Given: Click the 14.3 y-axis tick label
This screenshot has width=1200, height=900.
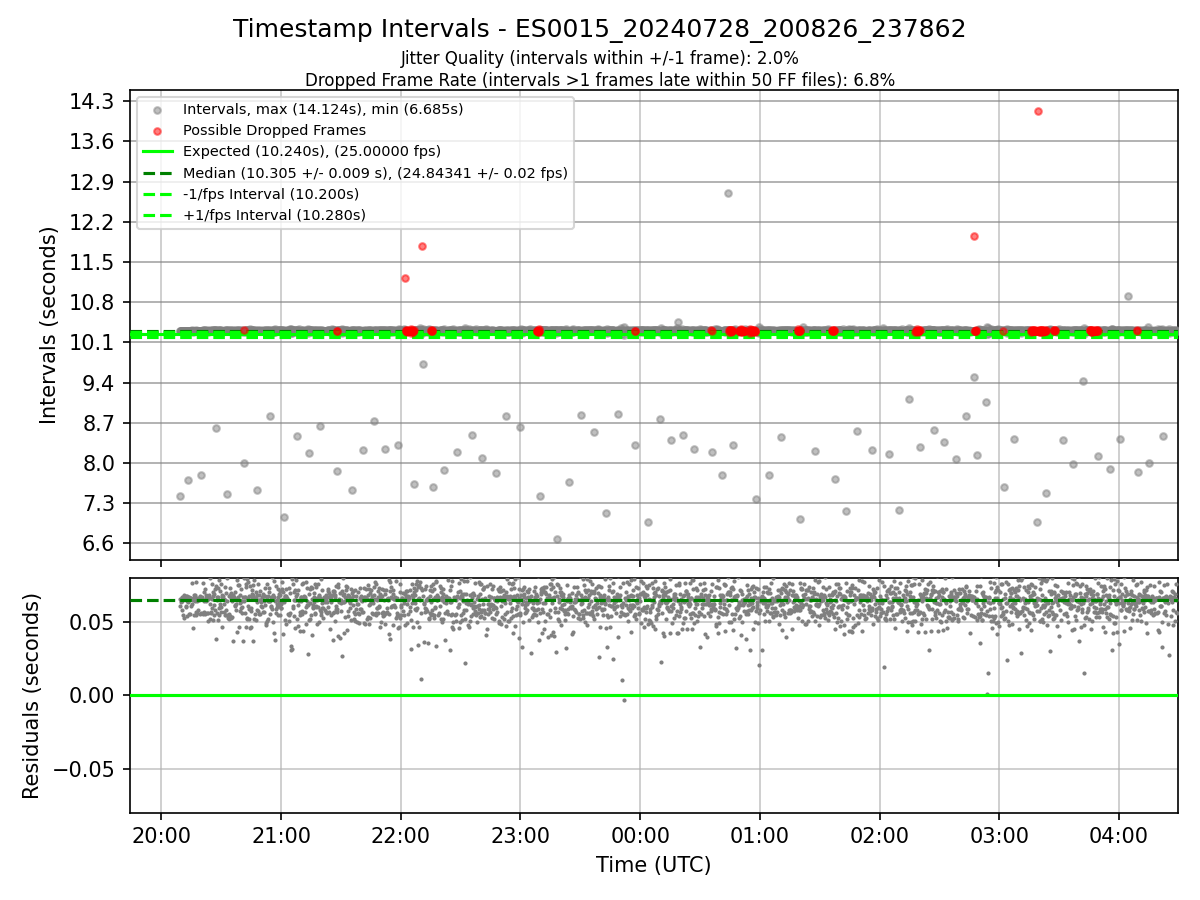Looking at the screenshot, I should click(93, 101).
